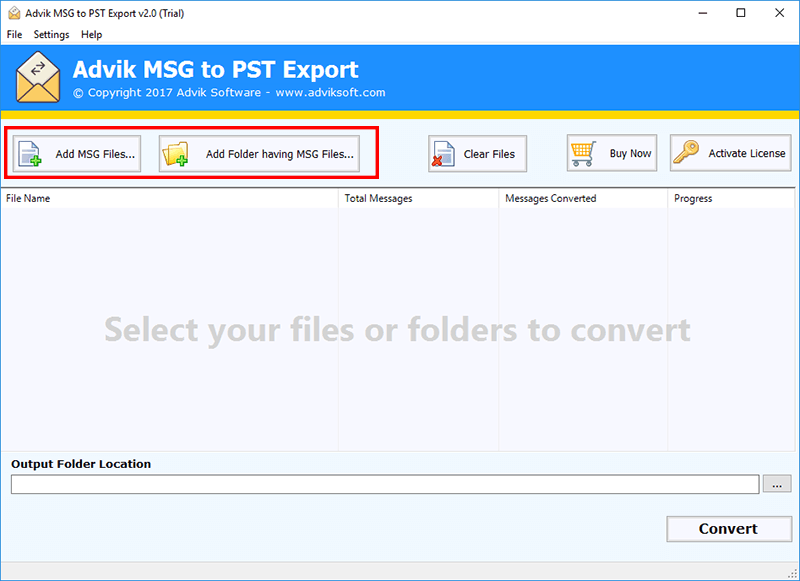Close the Advik MSG to PST window
Screen dimensions: 800x581
779,13
